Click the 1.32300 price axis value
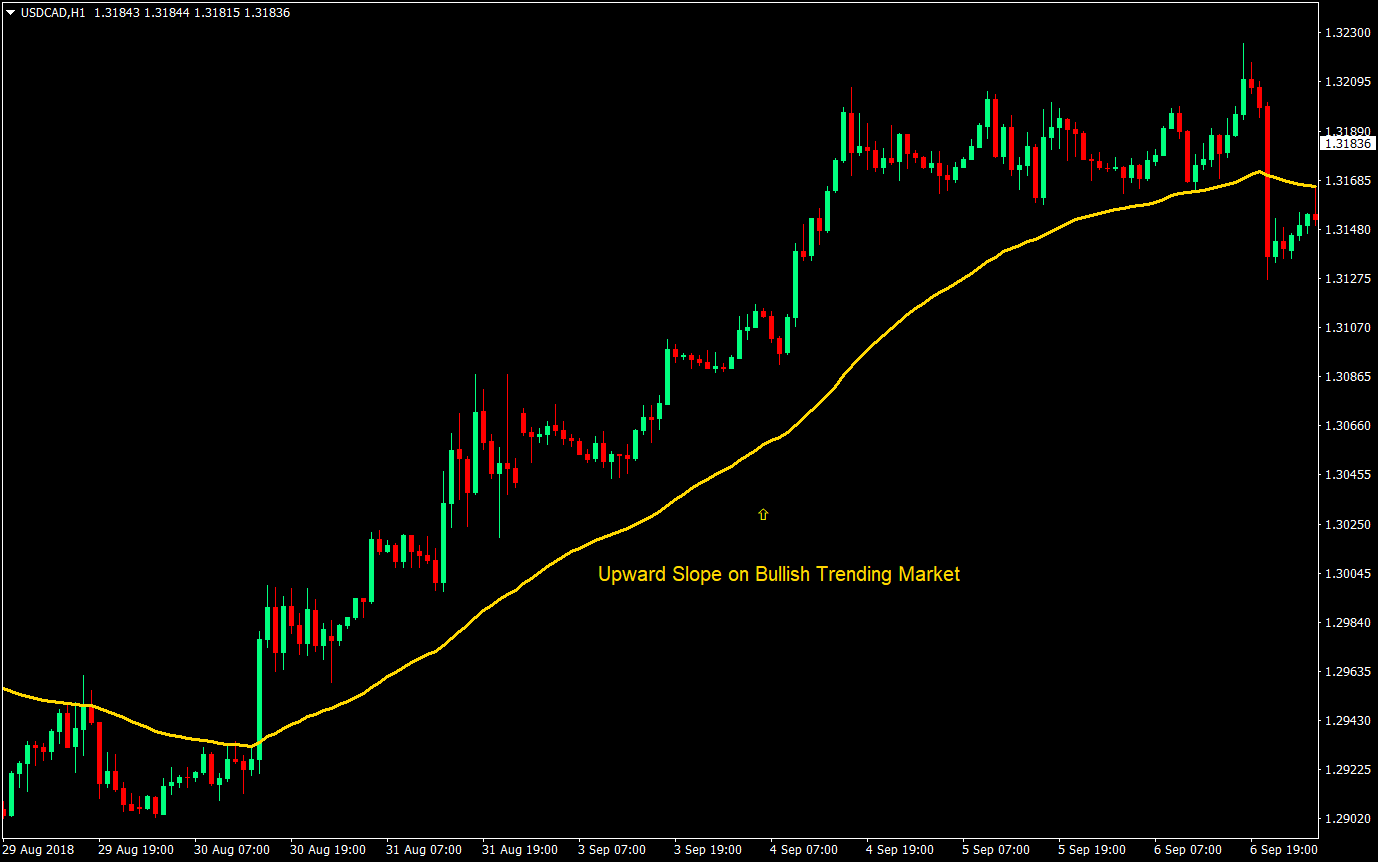Image resolution: width=1378 pixels, height=862 pixels. [1347, 33]
